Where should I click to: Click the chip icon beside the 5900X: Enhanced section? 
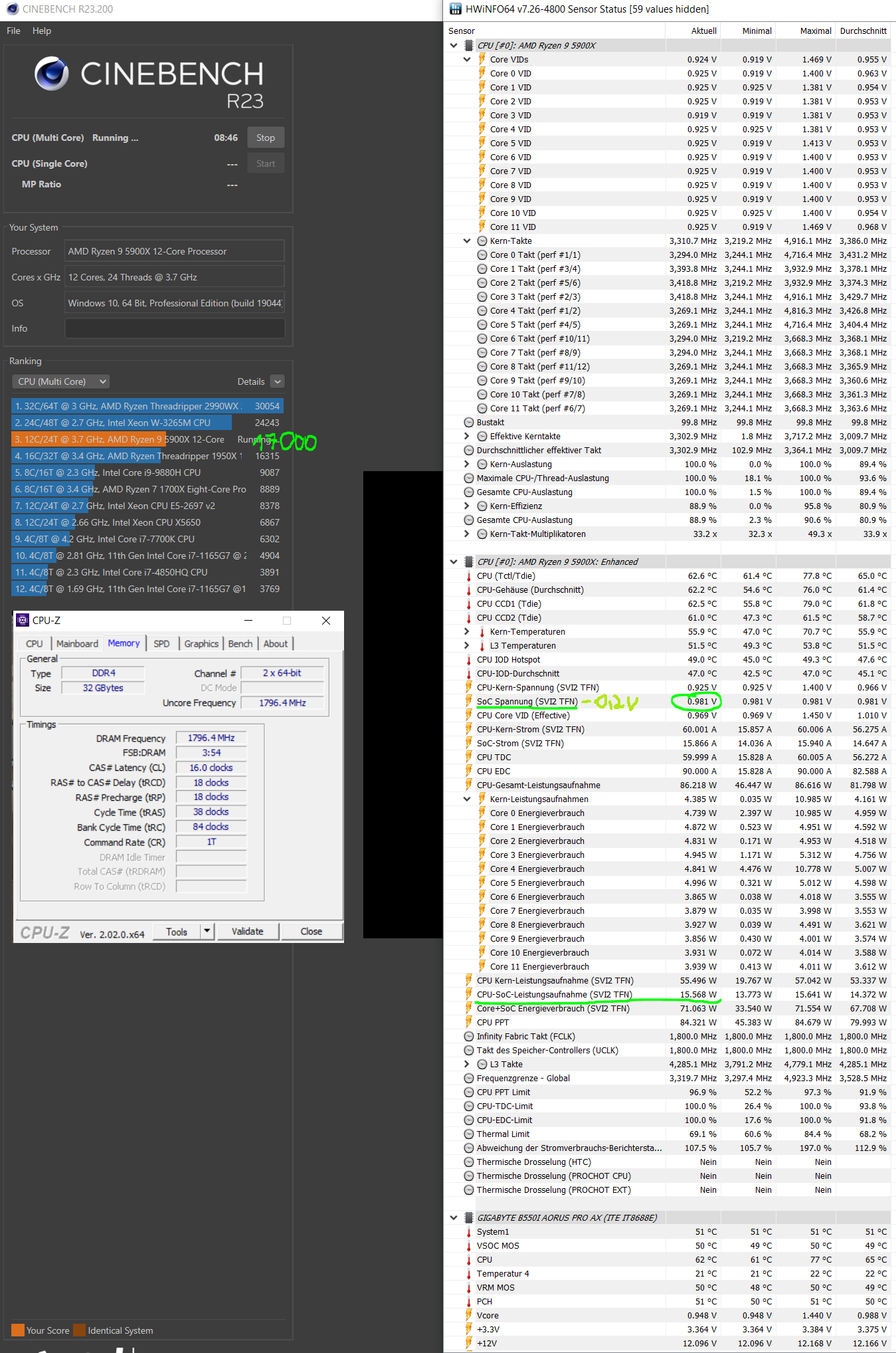tap(469, 562)
